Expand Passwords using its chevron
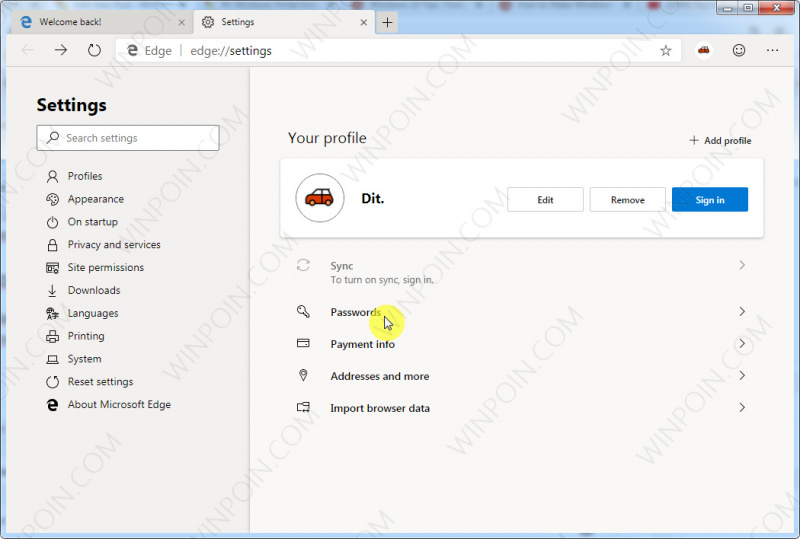 [742, 311]
